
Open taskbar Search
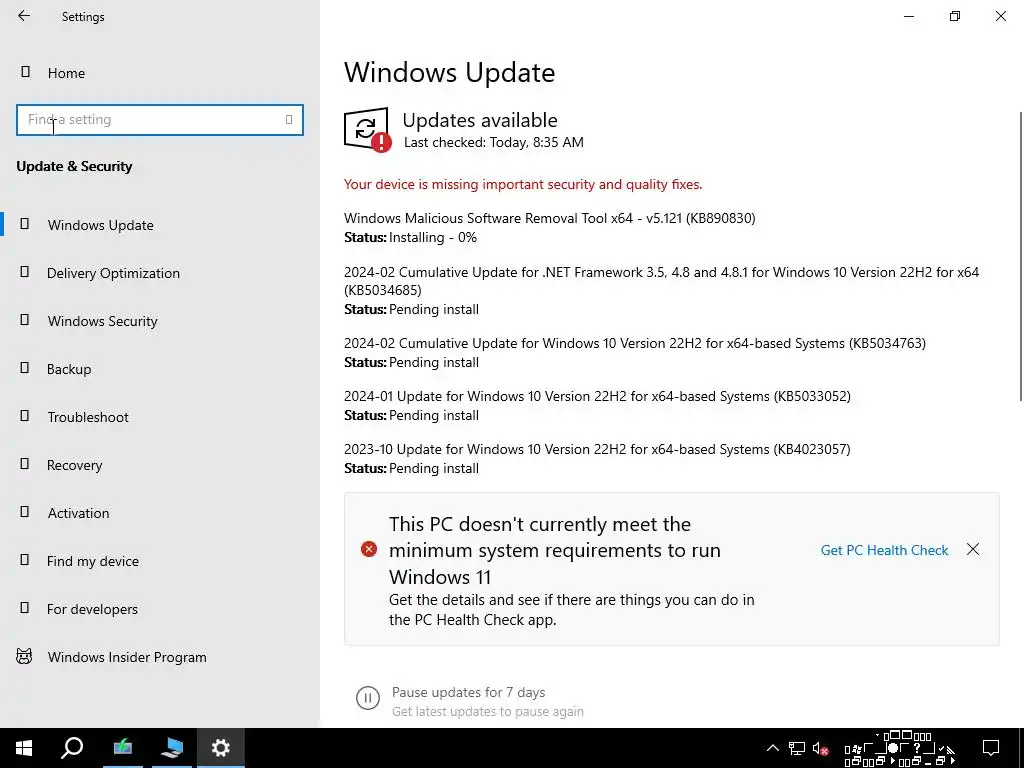tap(72, 748)
